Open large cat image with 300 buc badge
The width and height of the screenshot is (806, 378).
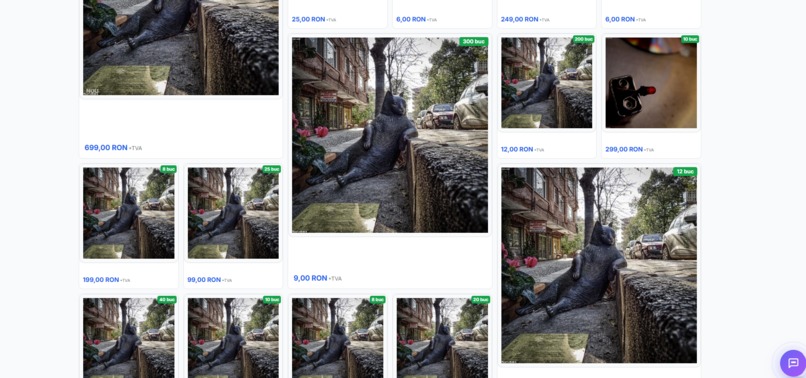(390, 135)
